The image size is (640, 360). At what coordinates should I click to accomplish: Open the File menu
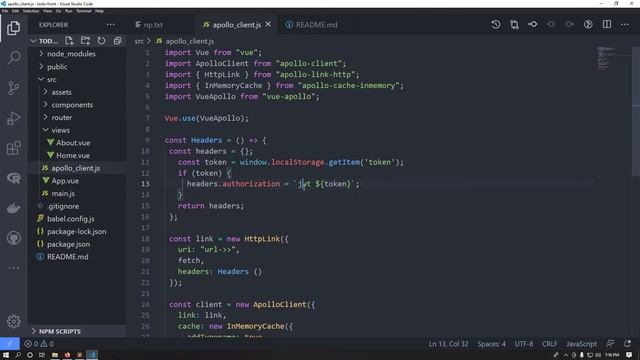[5, 11]
